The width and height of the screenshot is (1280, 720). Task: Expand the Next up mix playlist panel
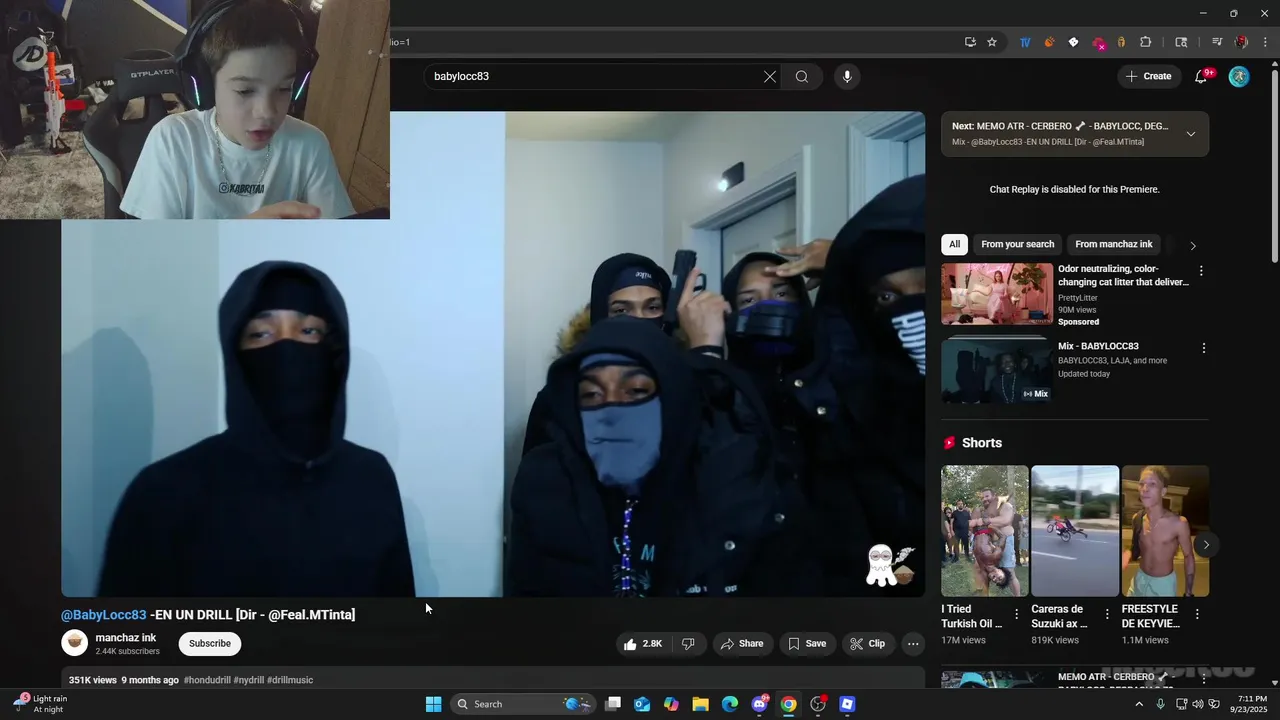click(x=1190, y=134)
